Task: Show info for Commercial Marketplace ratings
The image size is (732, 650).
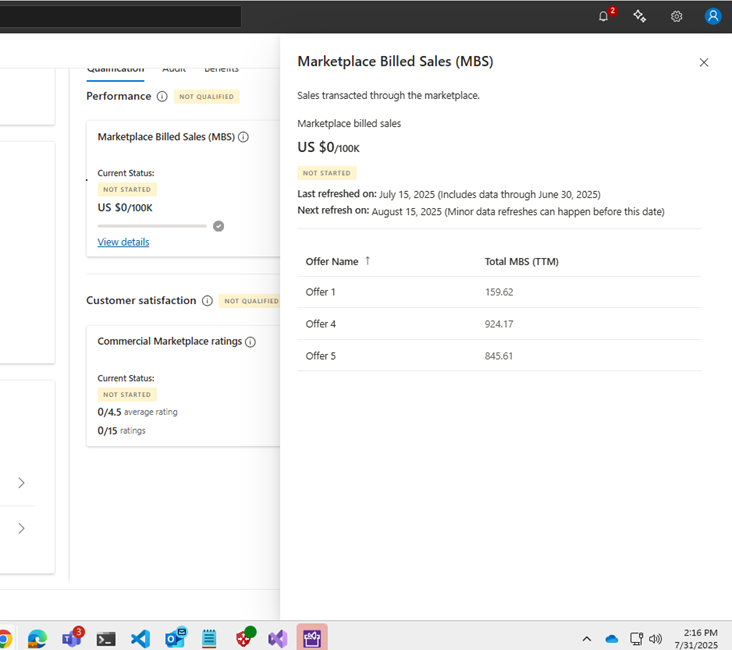Action: pos(251,342)
